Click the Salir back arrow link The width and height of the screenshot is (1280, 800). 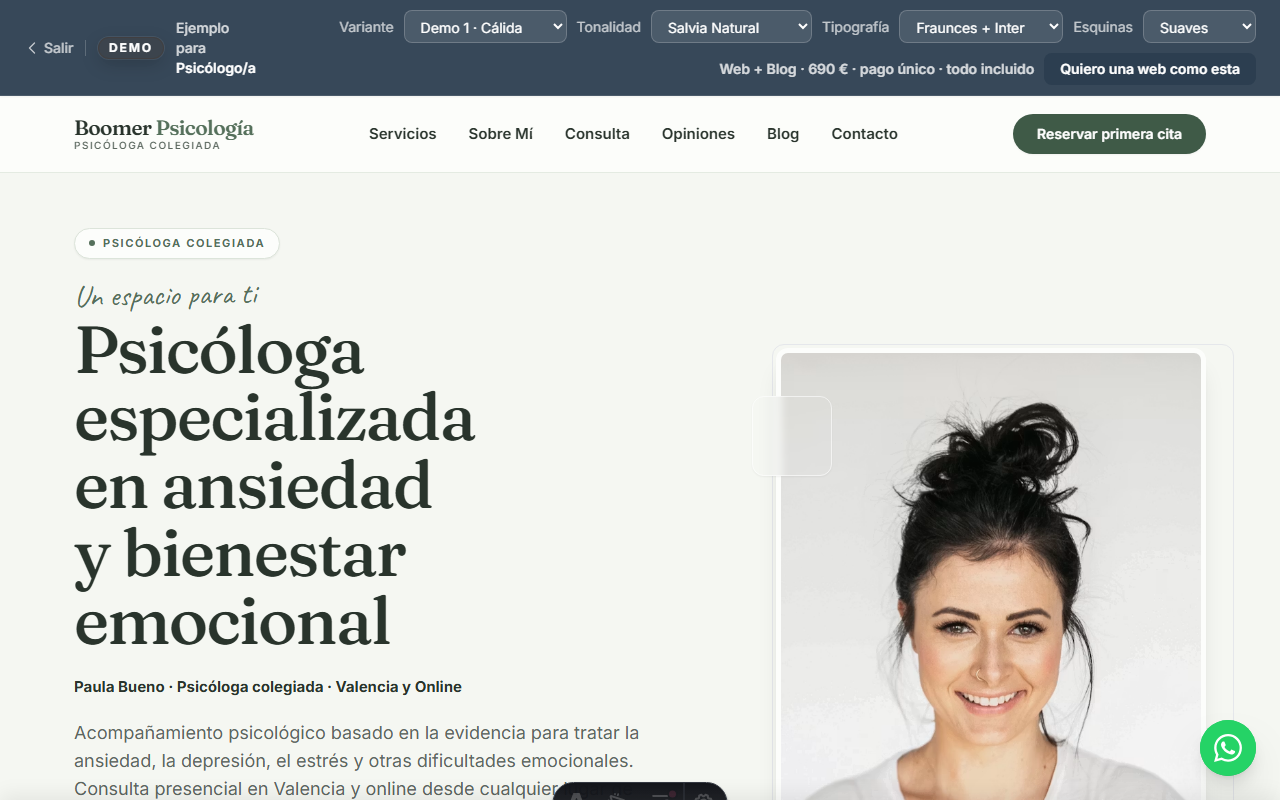[50, 48]
